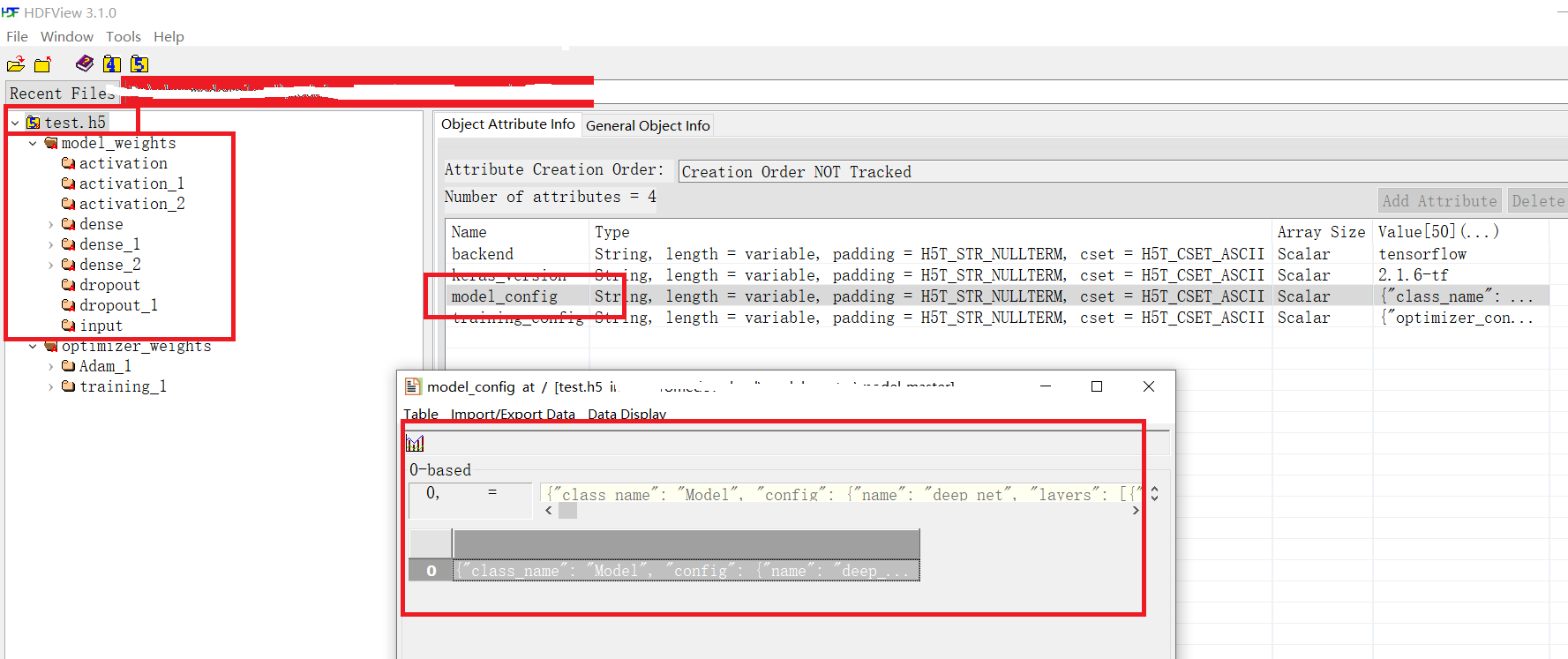
Task: Click row header 0 in data table
Action: [431, 571]
